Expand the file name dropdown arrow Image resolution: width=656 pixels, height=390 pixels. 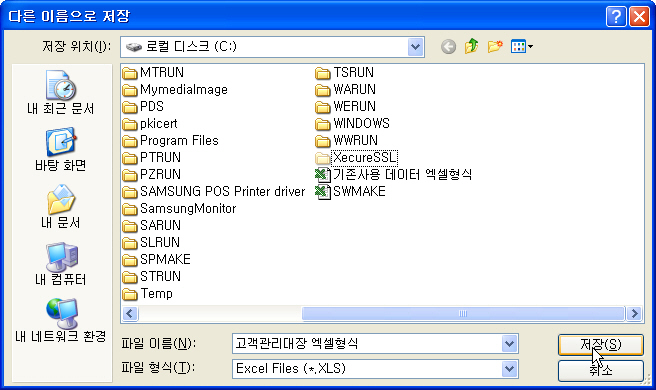509,344
